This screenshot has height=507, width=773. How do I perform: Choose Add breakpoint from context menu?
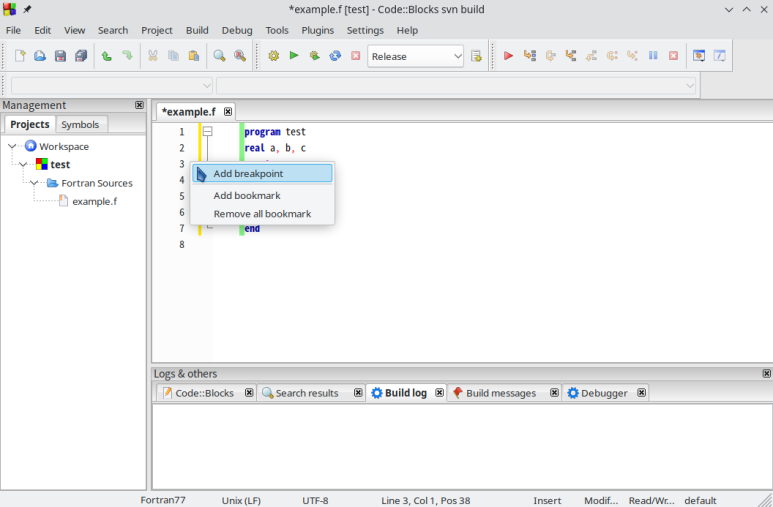(x=262, y=174)
